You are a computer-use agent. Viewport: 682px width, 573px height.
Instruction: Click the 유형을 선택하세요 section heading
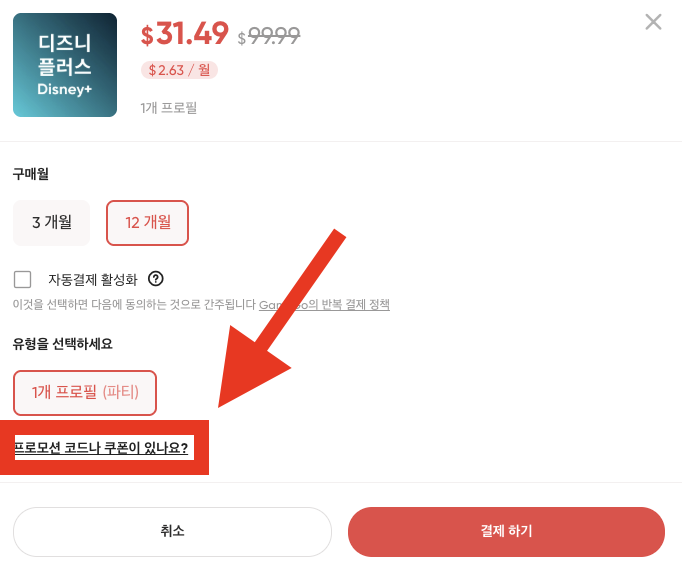pos(63,344)
